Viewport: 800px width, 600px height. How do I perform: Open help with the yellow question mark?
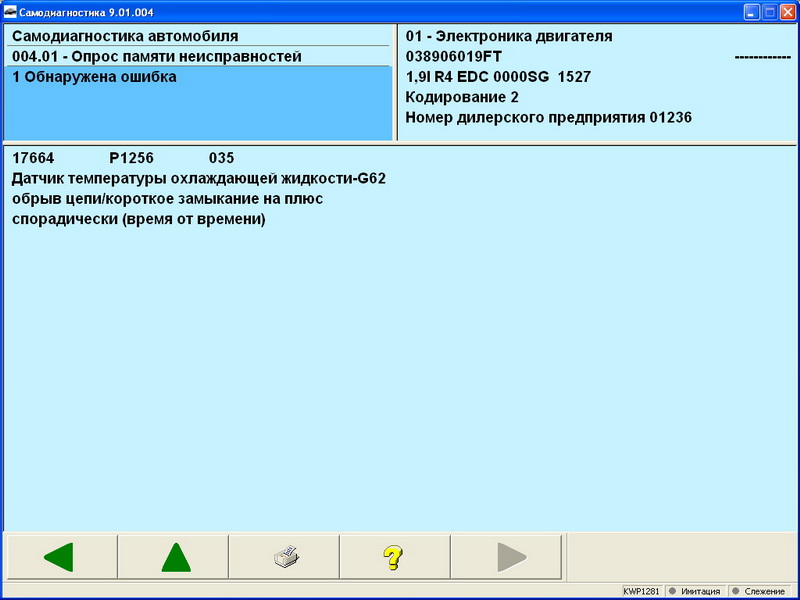point(395,557)
